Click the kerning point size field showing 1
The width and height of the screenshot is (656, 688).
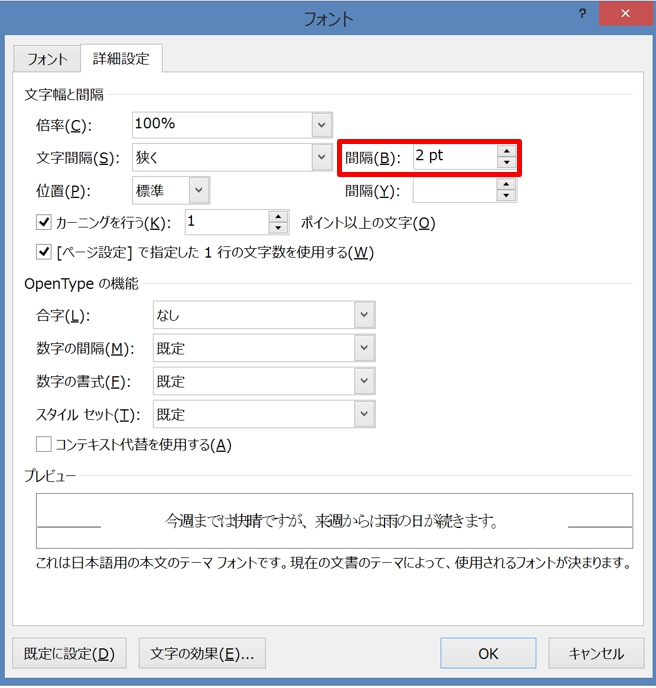[227, 222]
